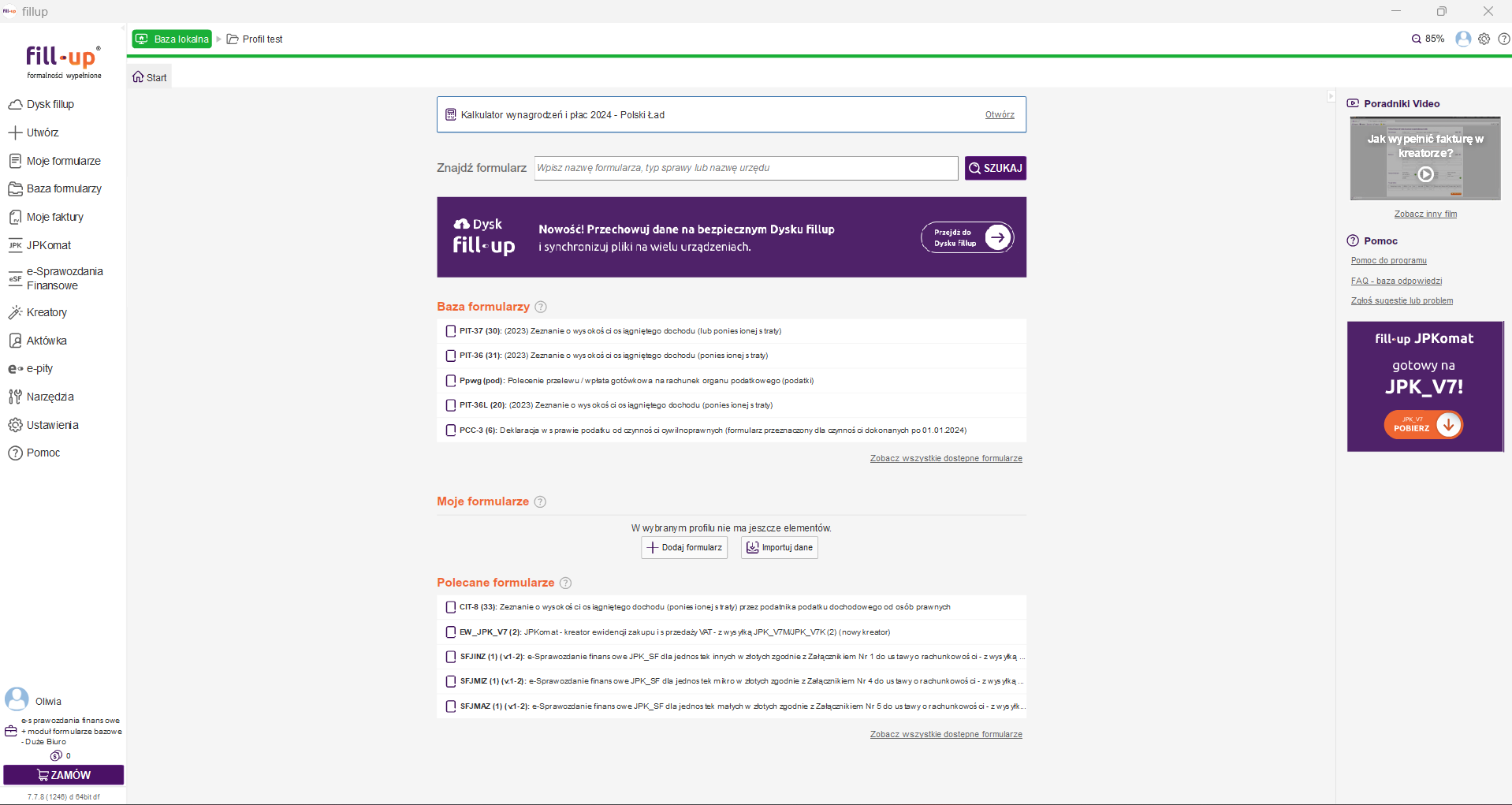The width and height of the screenshot is (1512, 805).
Task: Click help icon beside Moje formularze heading
Action: (540, 501)
